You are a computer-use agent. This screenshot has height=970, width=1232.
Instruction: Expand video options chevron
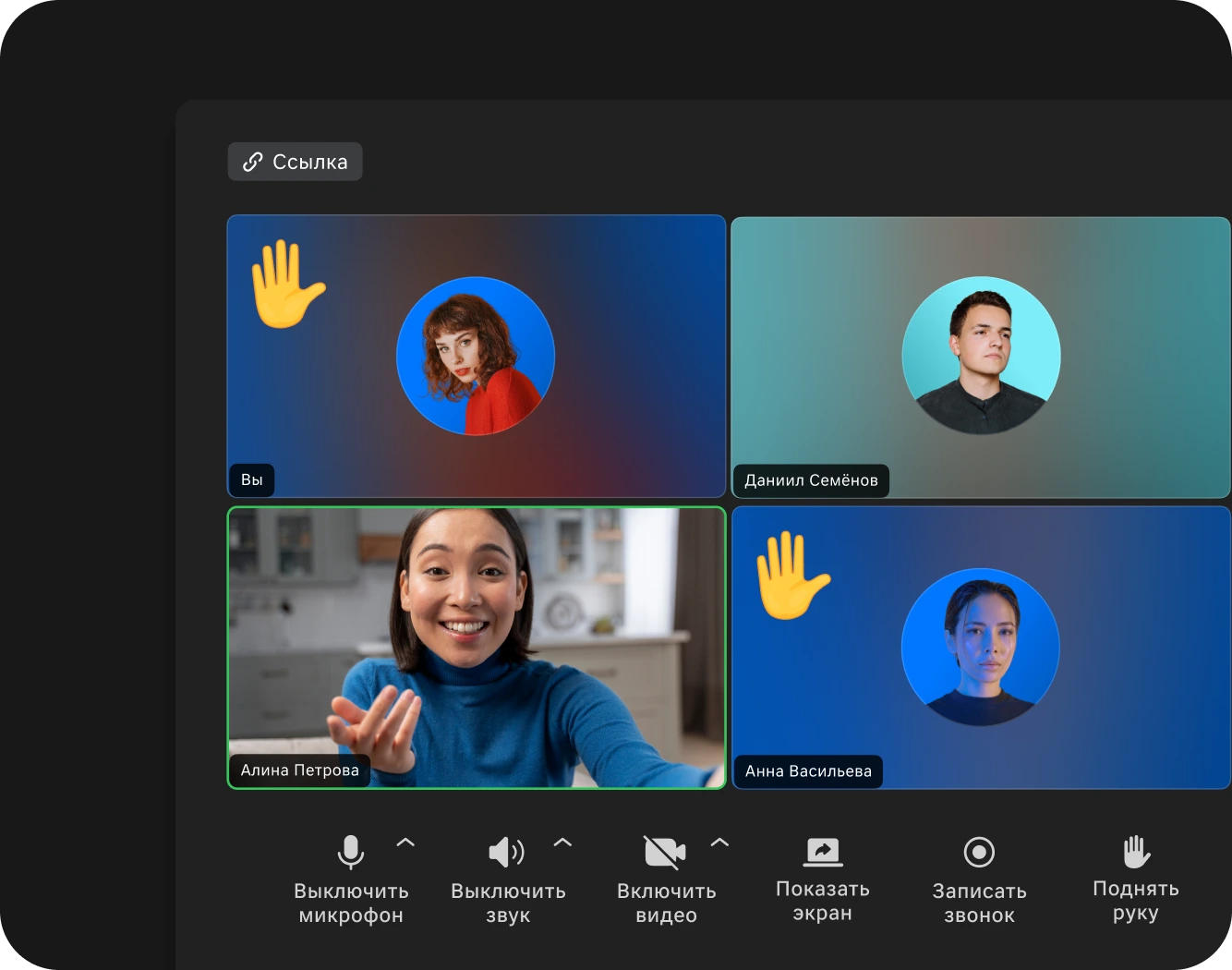pyautogui.click(x=719, y=842)
